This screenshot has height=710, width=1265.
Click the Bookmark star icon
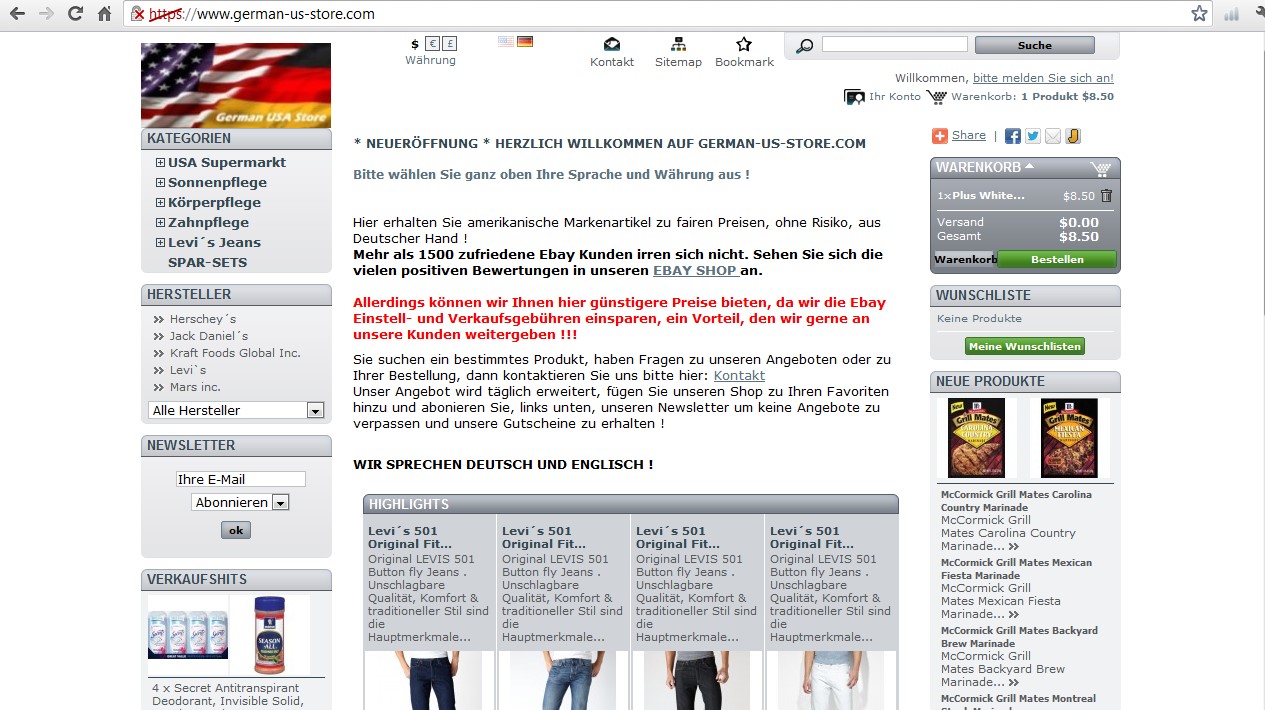(x=744, y=44)
